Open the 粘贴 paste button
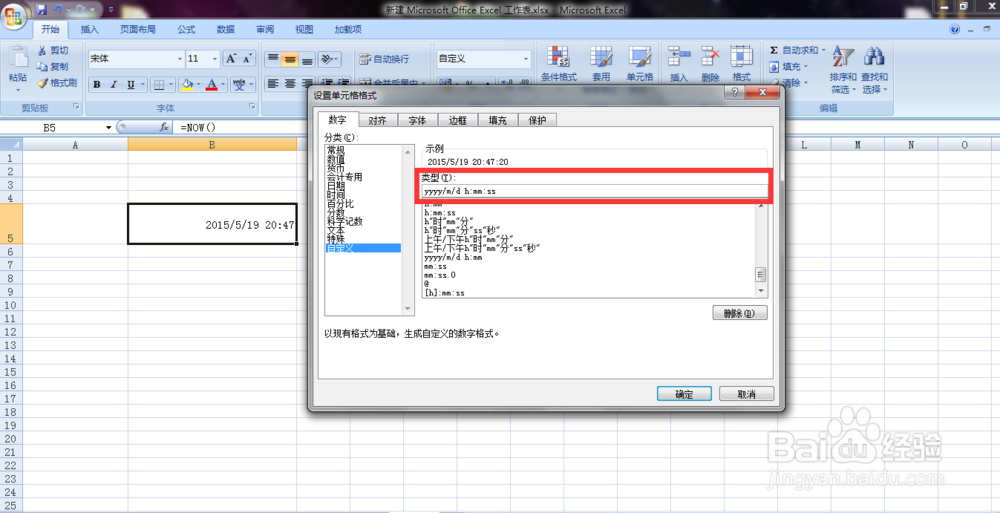Image resolution: width=1000 pixels, height=513 pixels. [18, 69]
